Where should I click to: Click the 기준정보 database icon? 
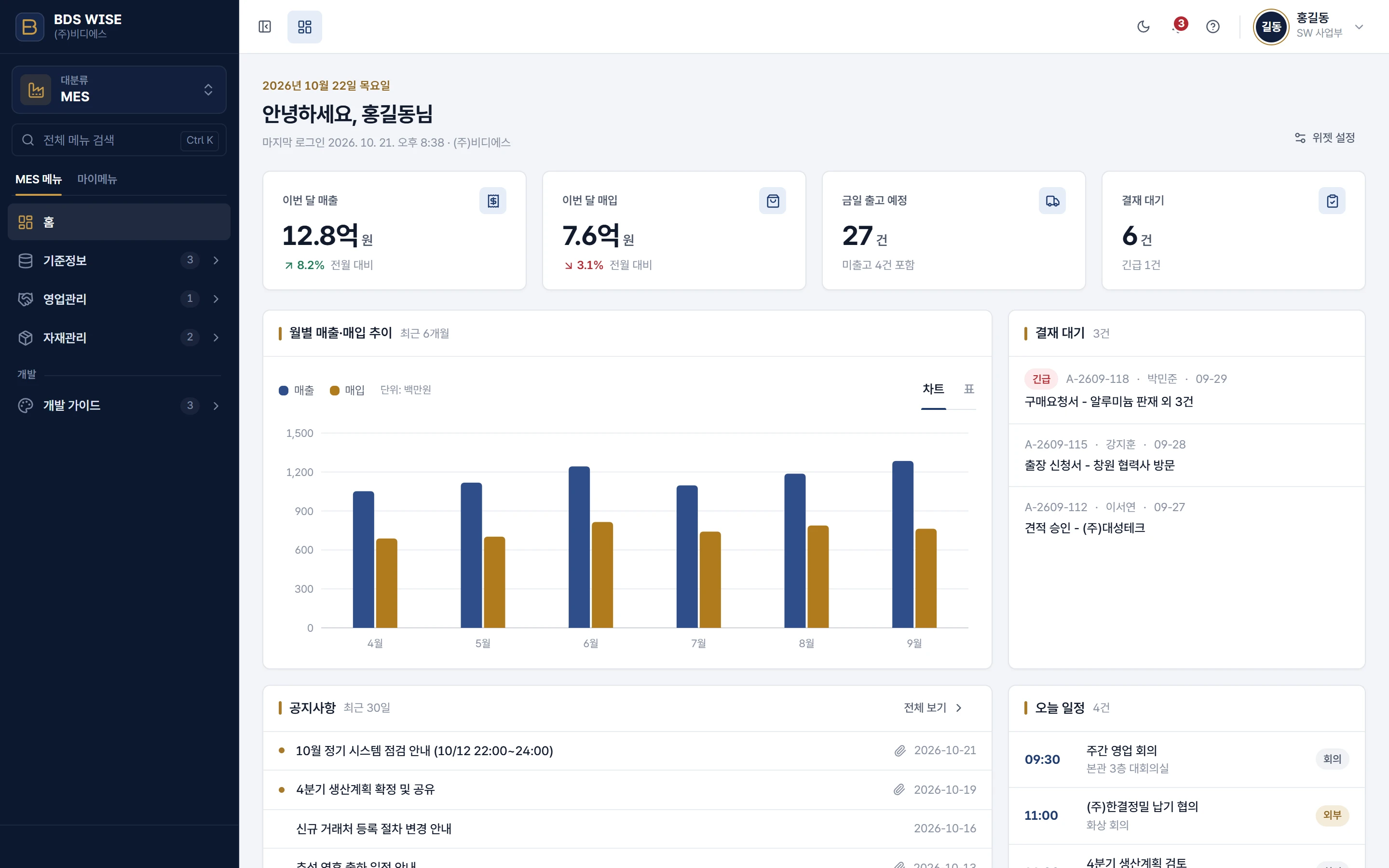pos(25,260)
